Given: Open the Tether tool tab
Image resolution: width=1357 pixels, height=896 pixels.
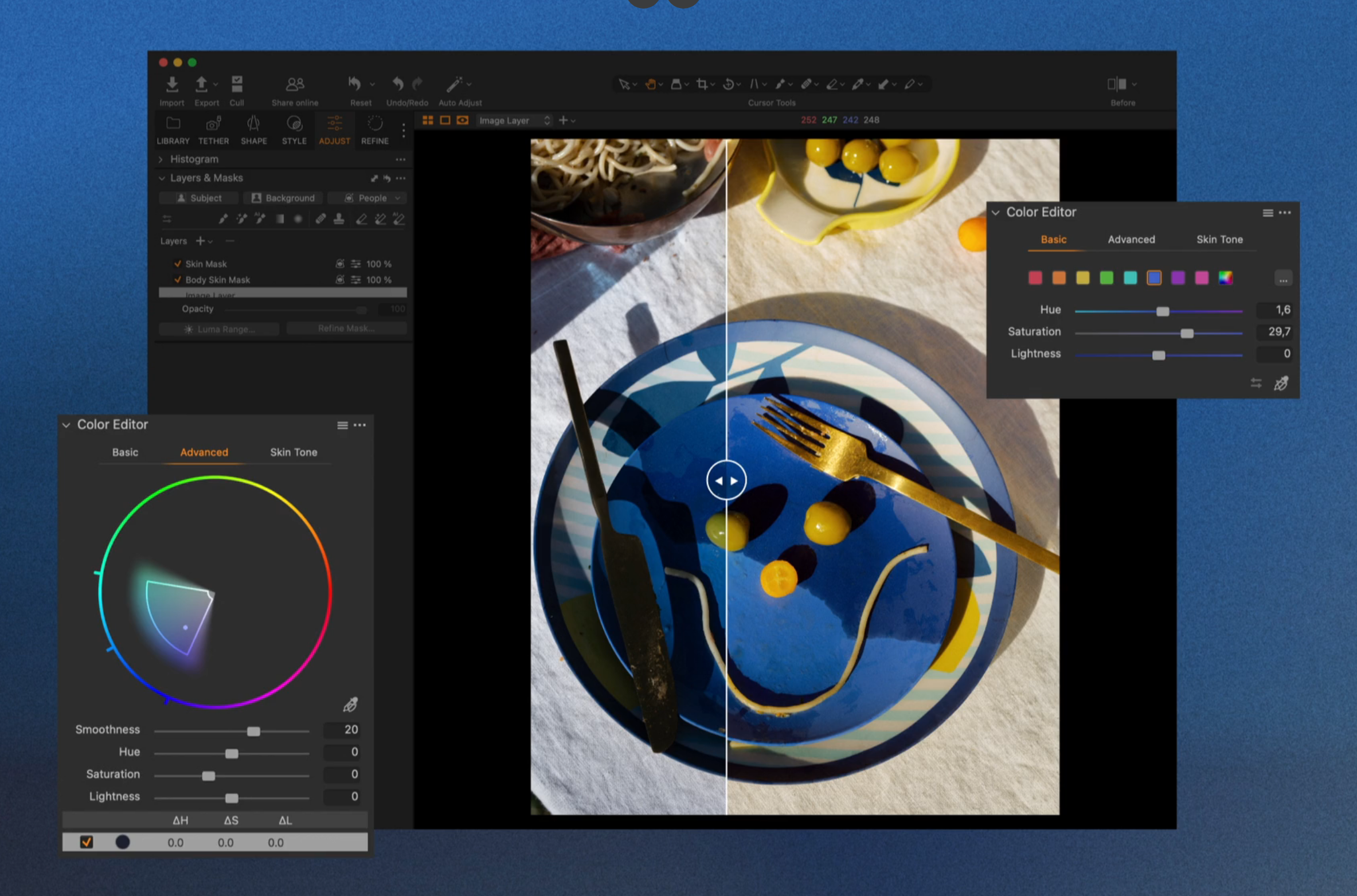Looking at the screenshot, I should [213, 130].
